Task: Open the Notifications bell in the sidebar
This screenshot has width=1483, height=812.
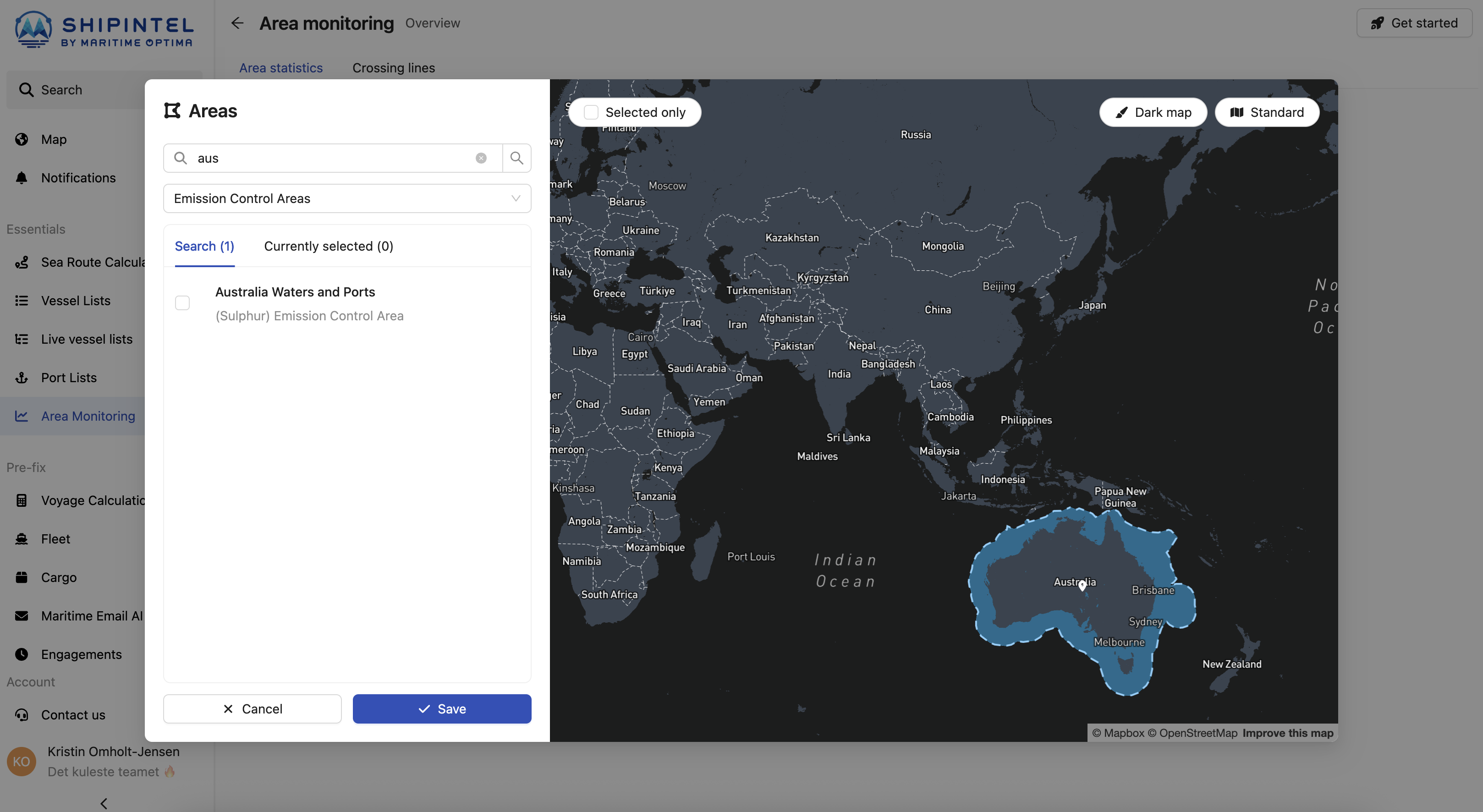Action: click(22, 178)
